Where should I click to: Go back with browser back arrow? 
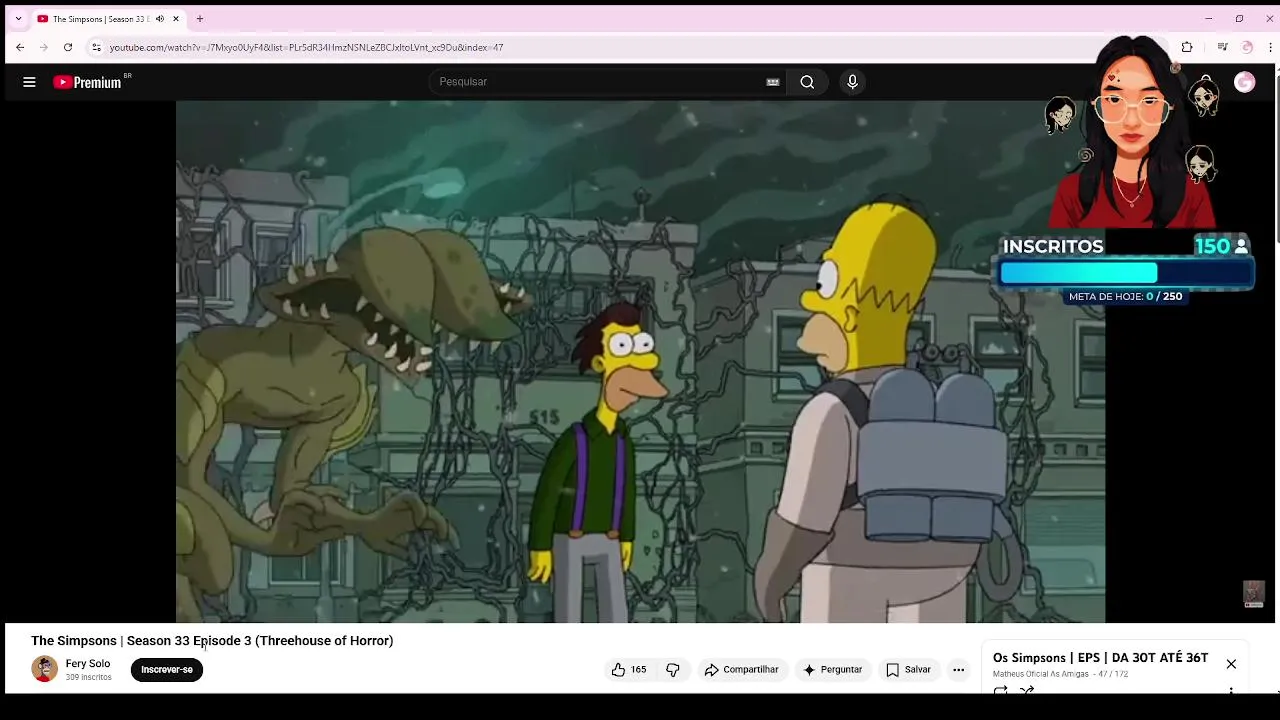pyautogui.click(x=20, y=47)
